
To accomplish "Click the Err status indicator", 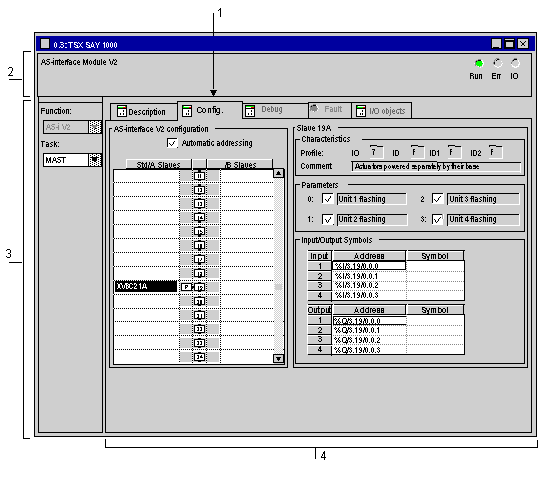I will [497, 63].
